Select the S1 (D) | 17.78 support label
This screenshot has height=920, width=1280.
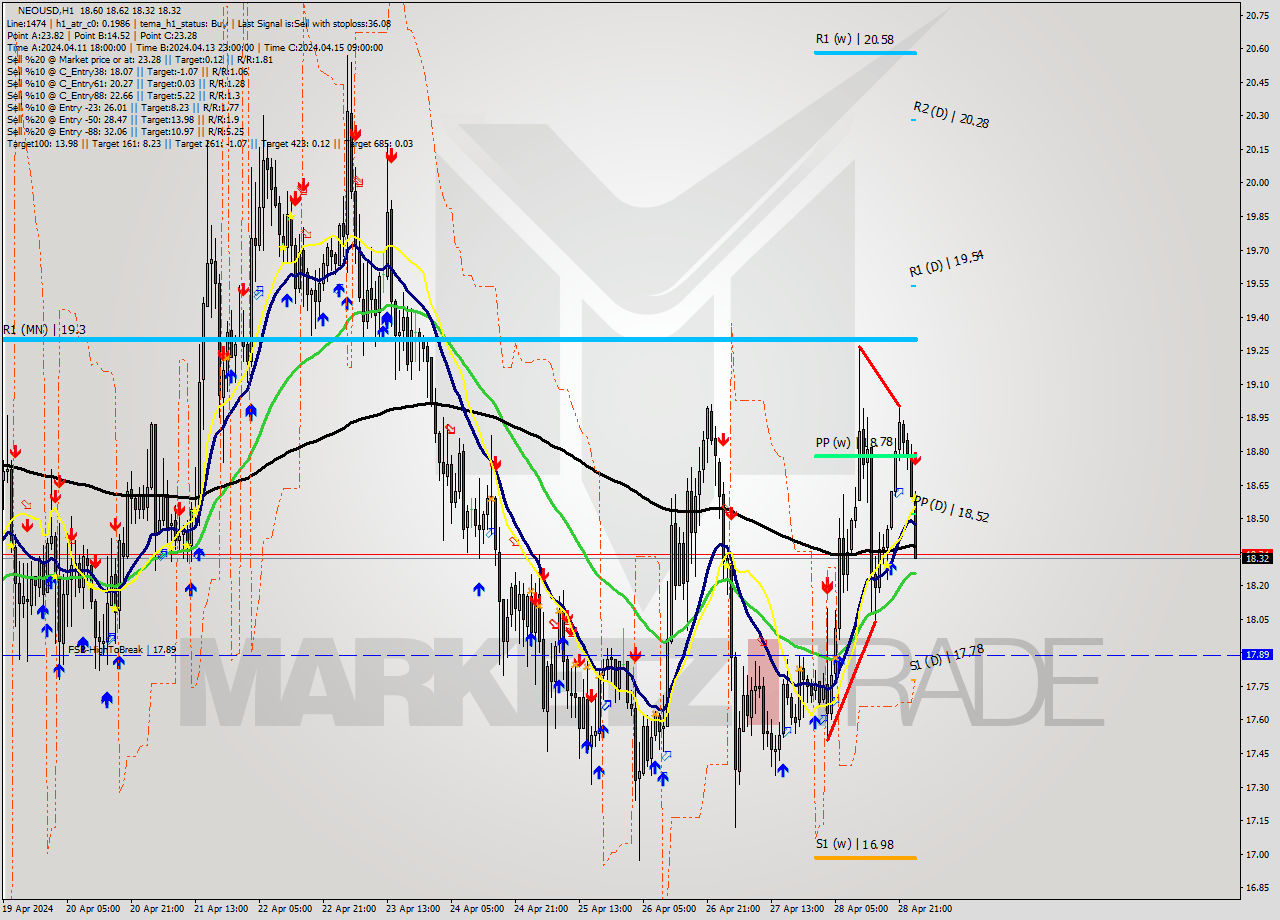[x=947, y=657]
